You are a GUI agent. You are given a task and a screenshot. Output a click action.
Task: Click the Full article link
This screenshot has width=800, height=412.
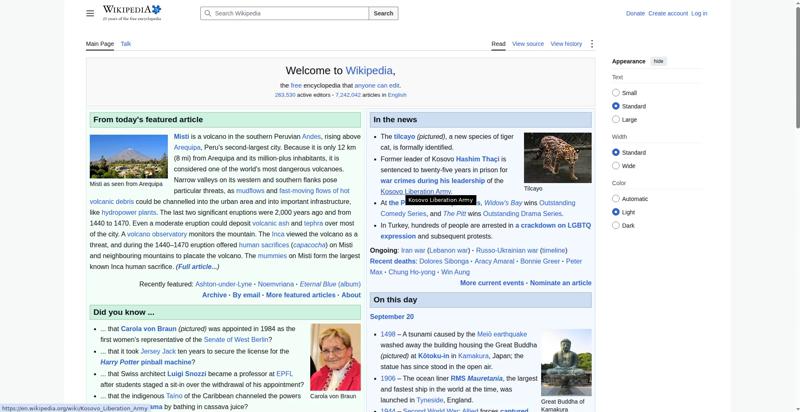(x=197, y=267)
